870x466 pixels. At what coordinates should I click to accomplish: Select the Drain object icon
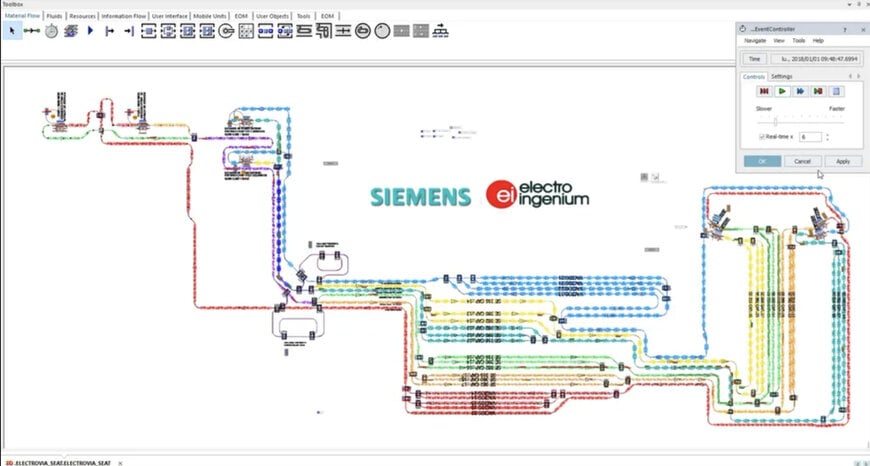[x=129, y=31]
